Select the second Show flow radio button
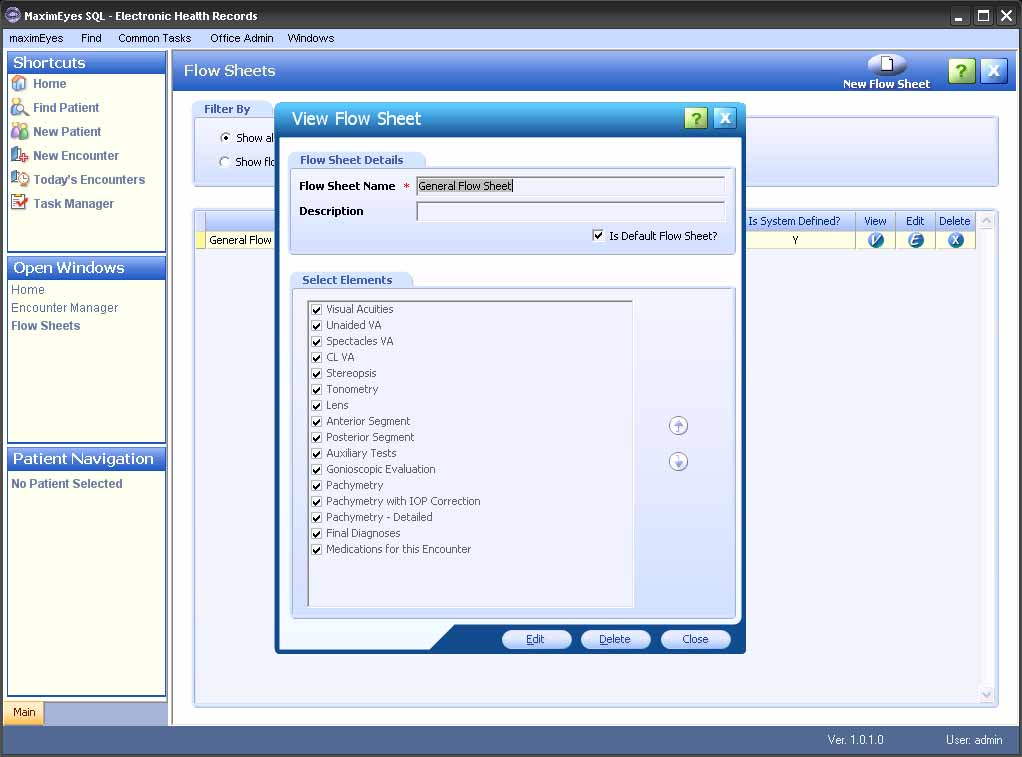Image resolution: width=1022 pixels, height=757 pixels. (224, 162)
